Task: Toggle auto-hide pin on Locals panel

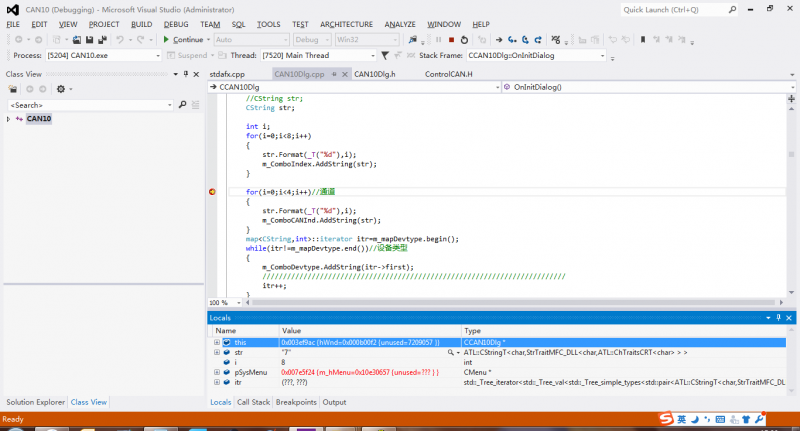Action: click(779, 317)
